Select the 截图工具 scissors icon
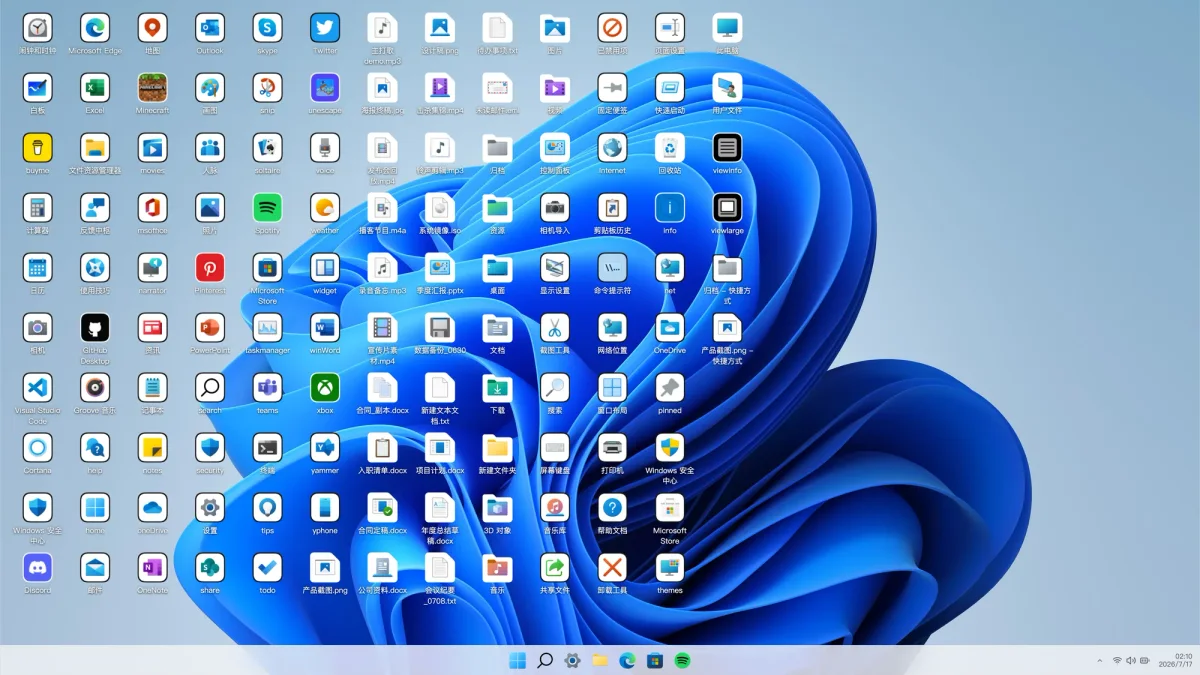 555,328
